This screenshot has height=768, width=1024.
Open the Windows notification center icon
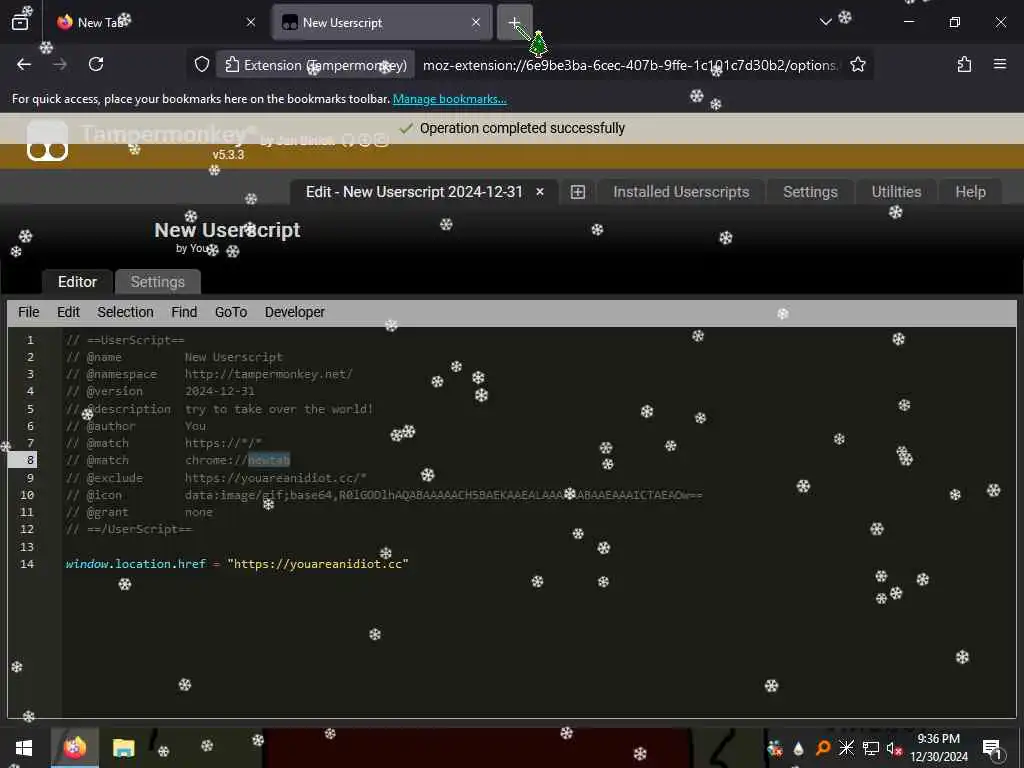coord(993,748)
